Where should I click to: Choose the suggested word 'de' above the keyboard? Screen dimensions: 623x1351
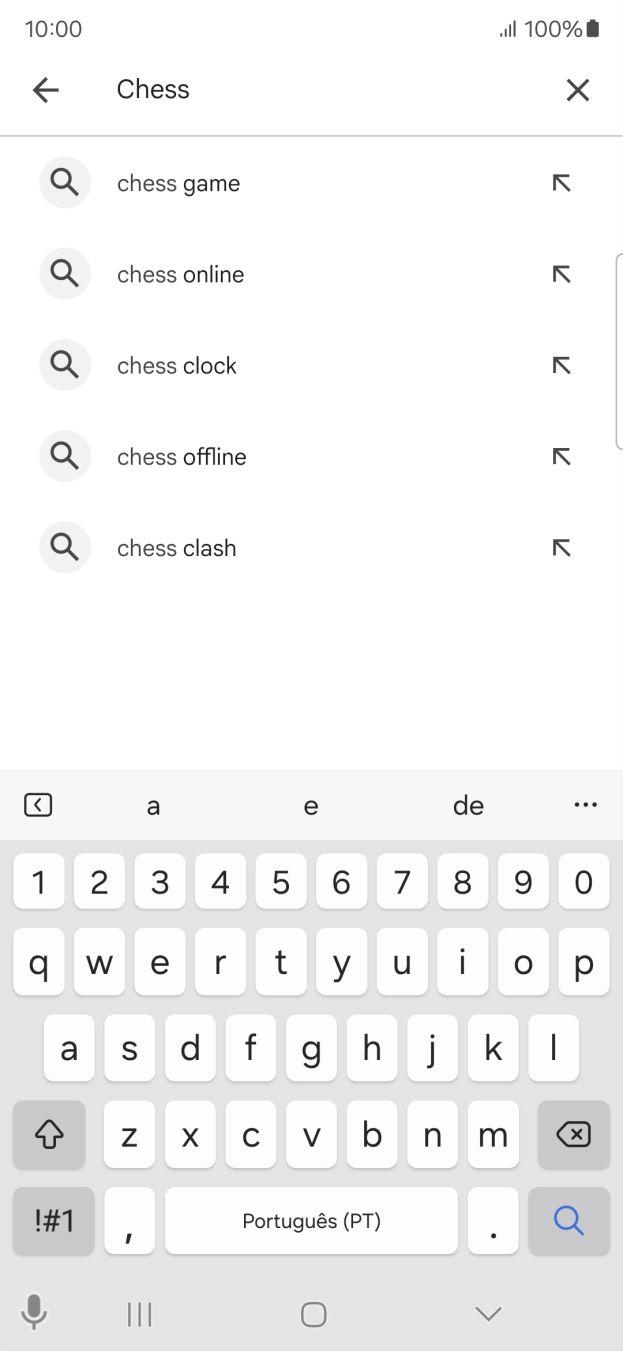point(468,804)
